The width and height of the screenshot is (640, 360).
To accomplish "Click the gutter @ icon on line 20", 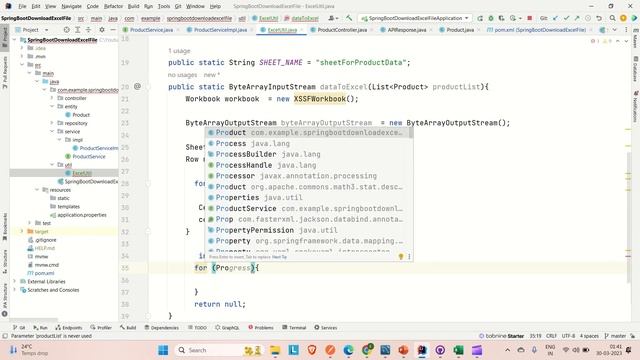I will pyautogui.click(x=138, y=87).
